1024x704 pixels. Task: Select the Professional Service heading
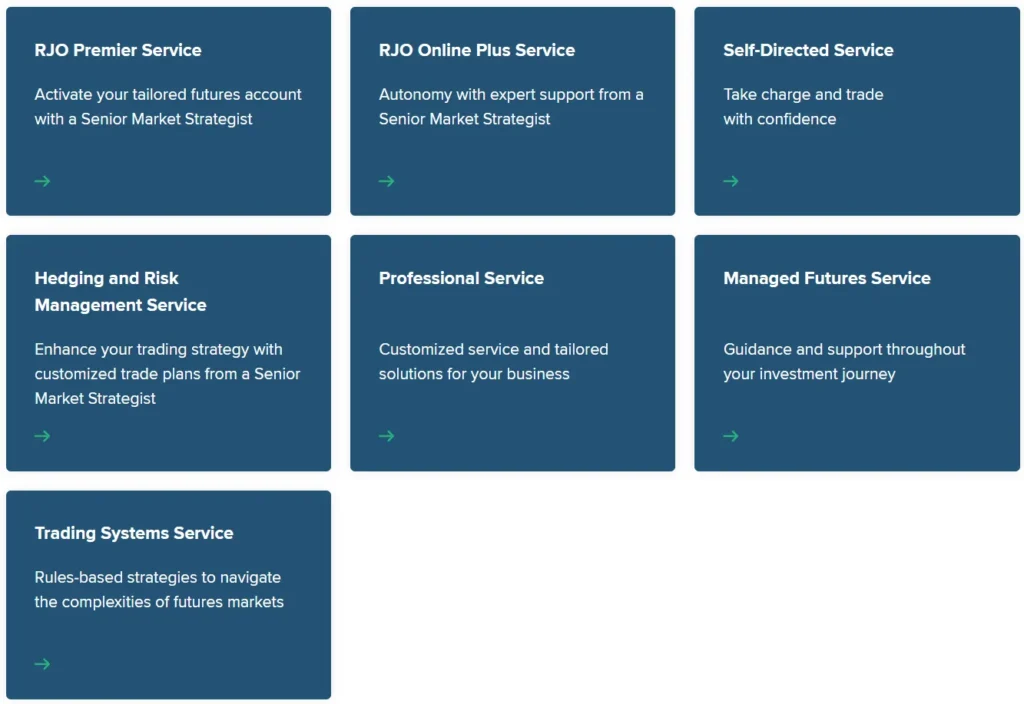click(x=461, y=278)
